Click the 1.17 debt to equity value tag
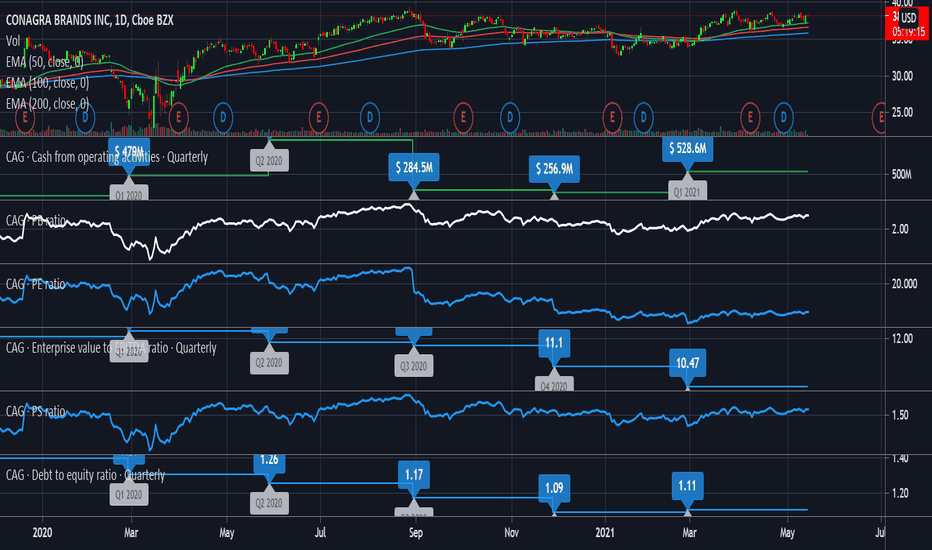 (x=414, y=474)
